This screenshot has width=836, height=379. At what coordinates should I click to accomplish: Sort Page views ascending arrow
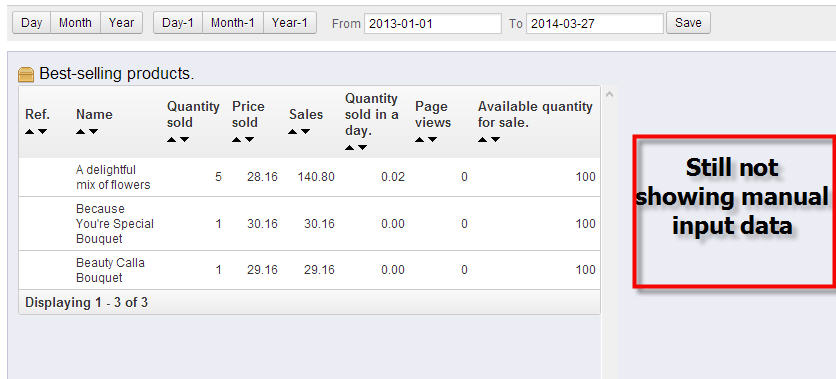[x=420, y=140]
